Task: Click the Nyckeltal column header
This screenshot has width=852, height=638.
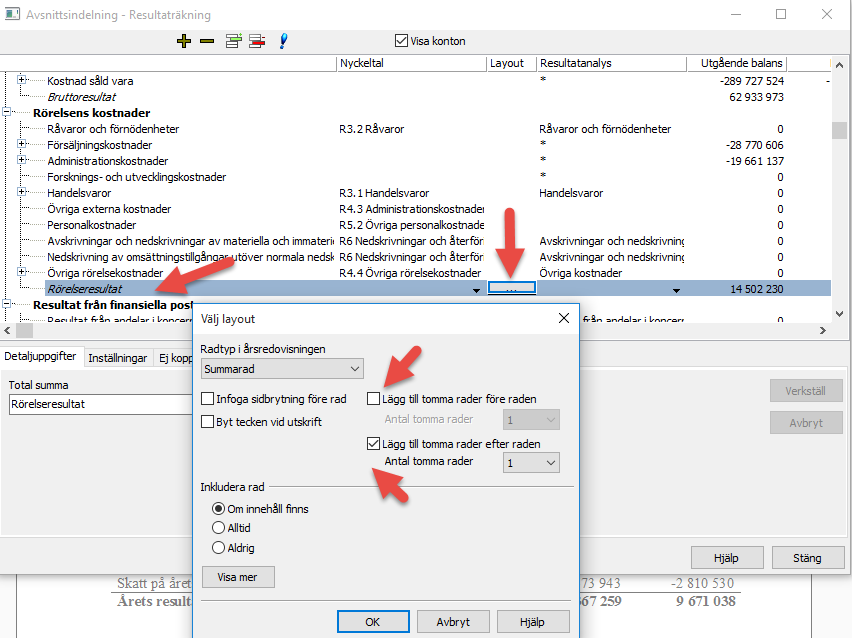Action: pos(411,64)
